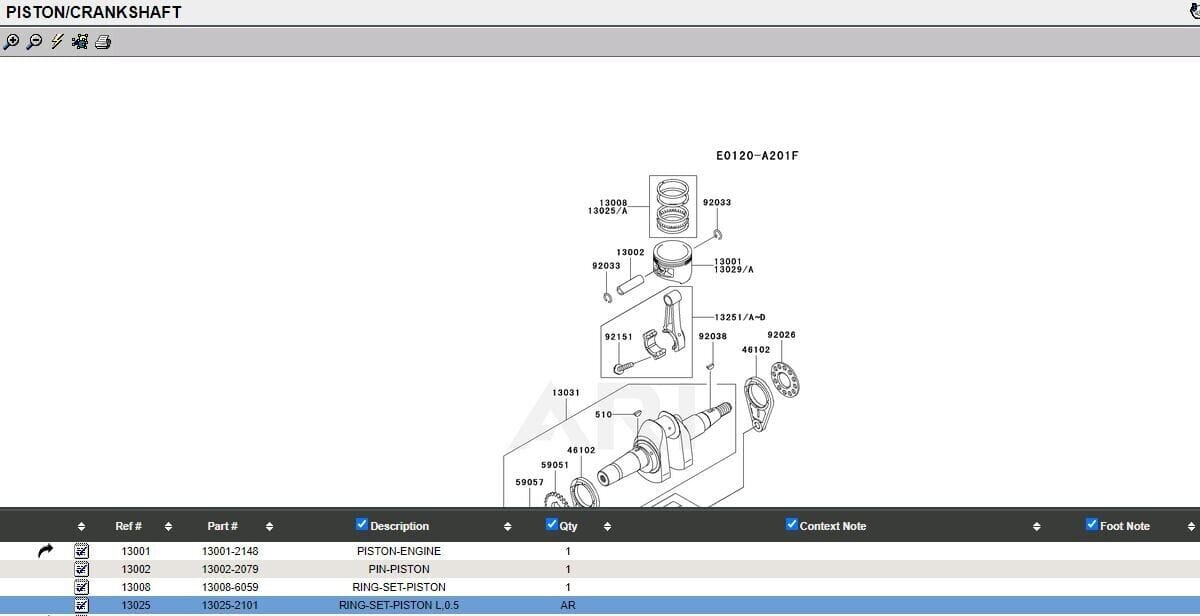Screen dimensions: 1200x616
Task: Click part number 13002-2079
Action: tap(230, 569)
